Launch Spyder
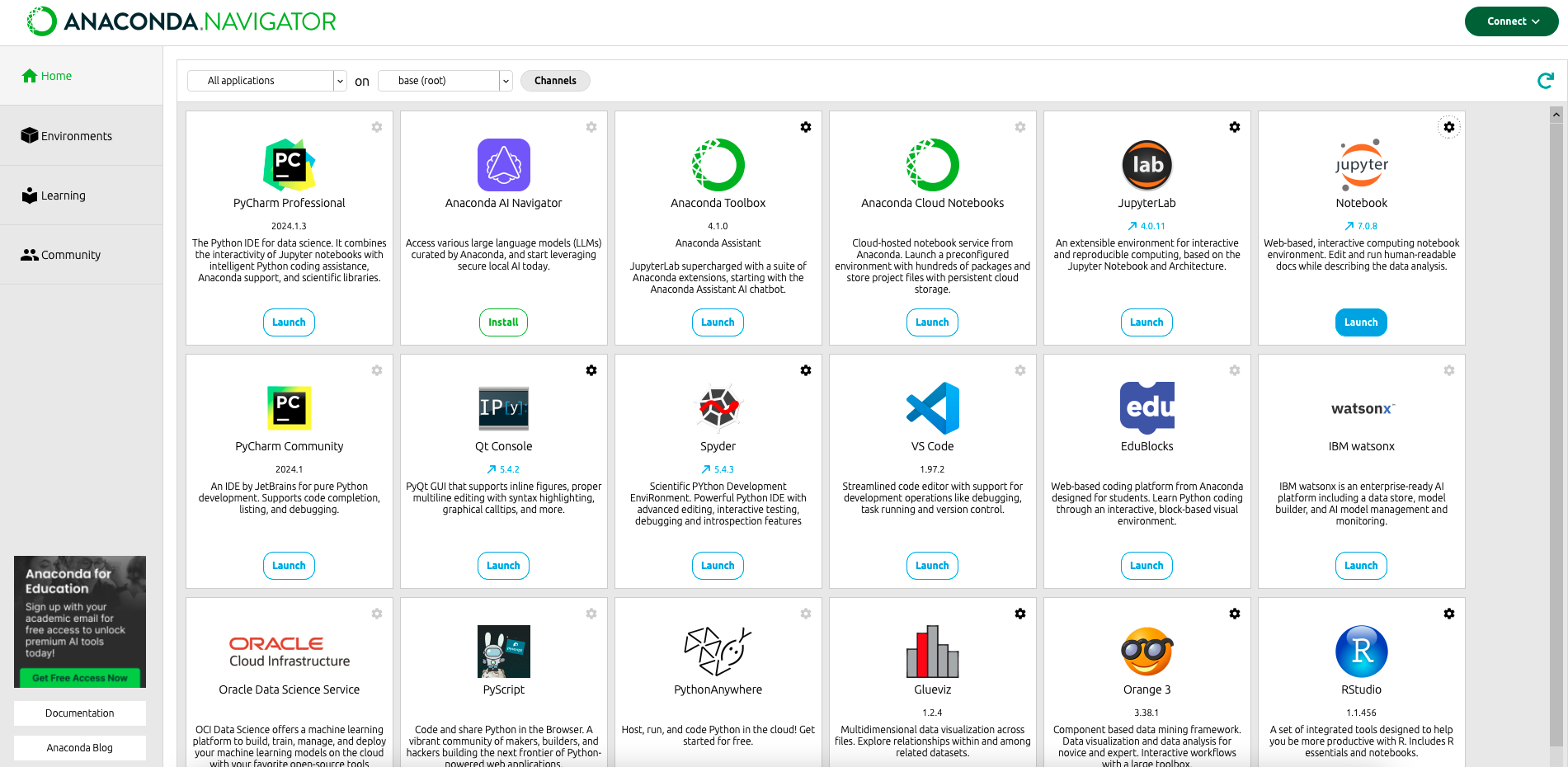 (718, 566)
